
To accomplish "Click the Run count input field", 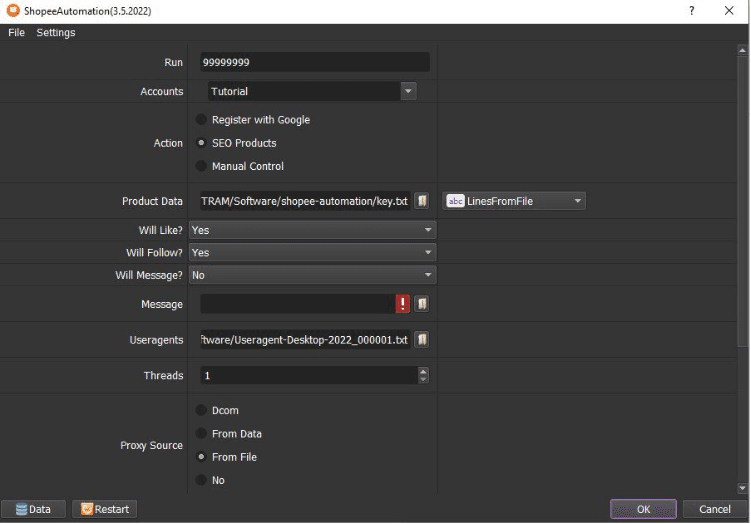I will pos(314,62).
